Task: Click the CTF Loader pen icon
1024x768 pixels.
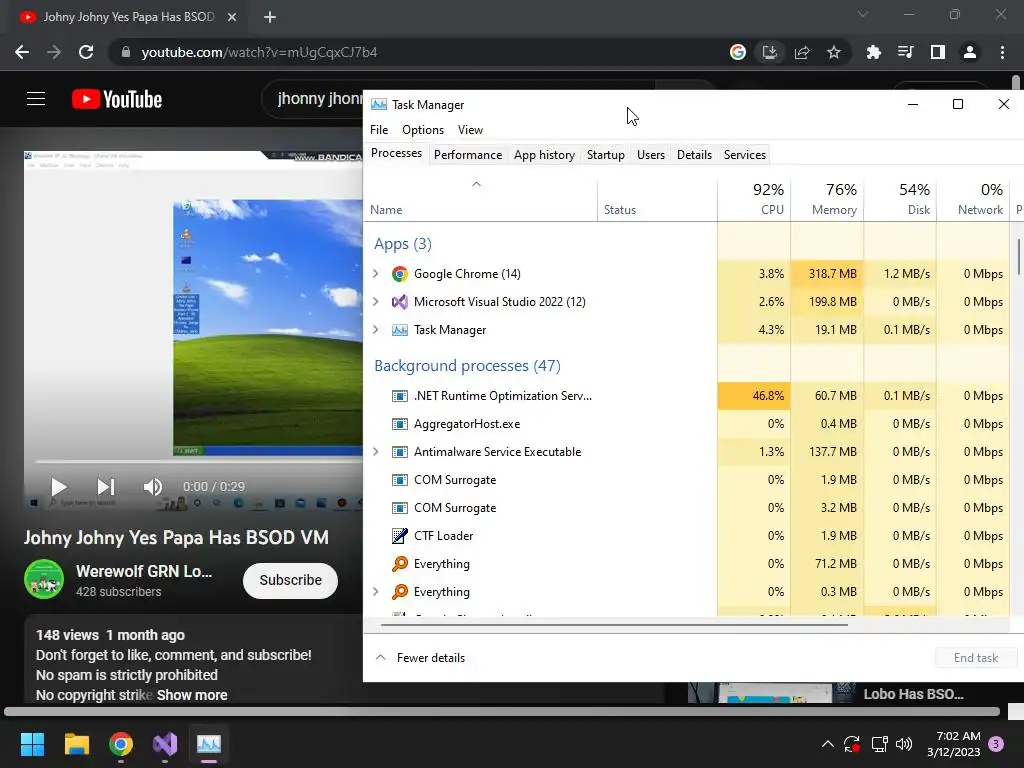Action: click(400, 536)
